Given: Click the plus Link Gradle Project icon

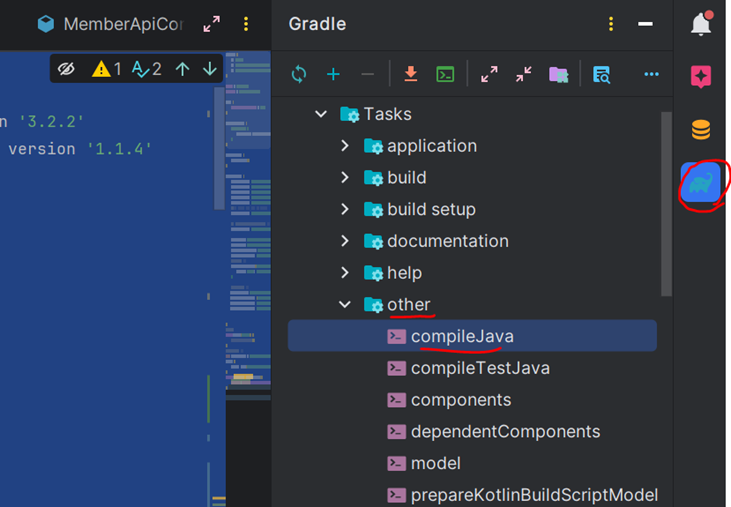Looking at the screenshot, I should pos(333,74).
